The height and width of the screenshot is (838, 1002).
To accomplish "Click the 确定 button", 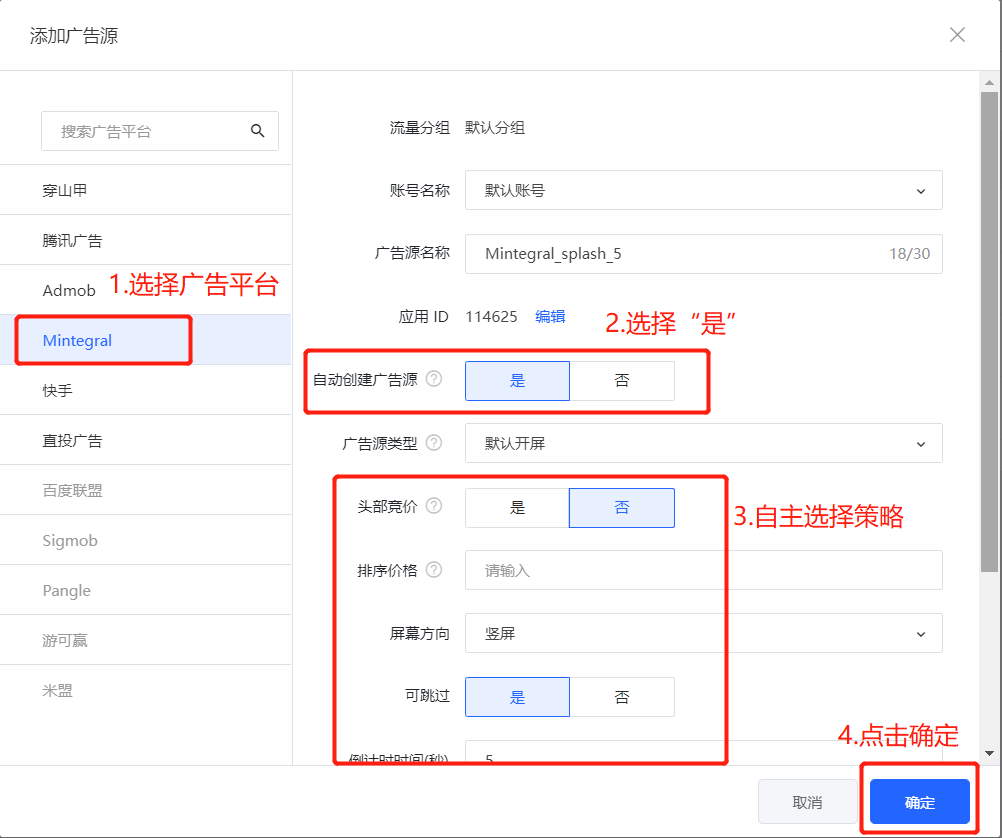I will [x=919, y=802].
